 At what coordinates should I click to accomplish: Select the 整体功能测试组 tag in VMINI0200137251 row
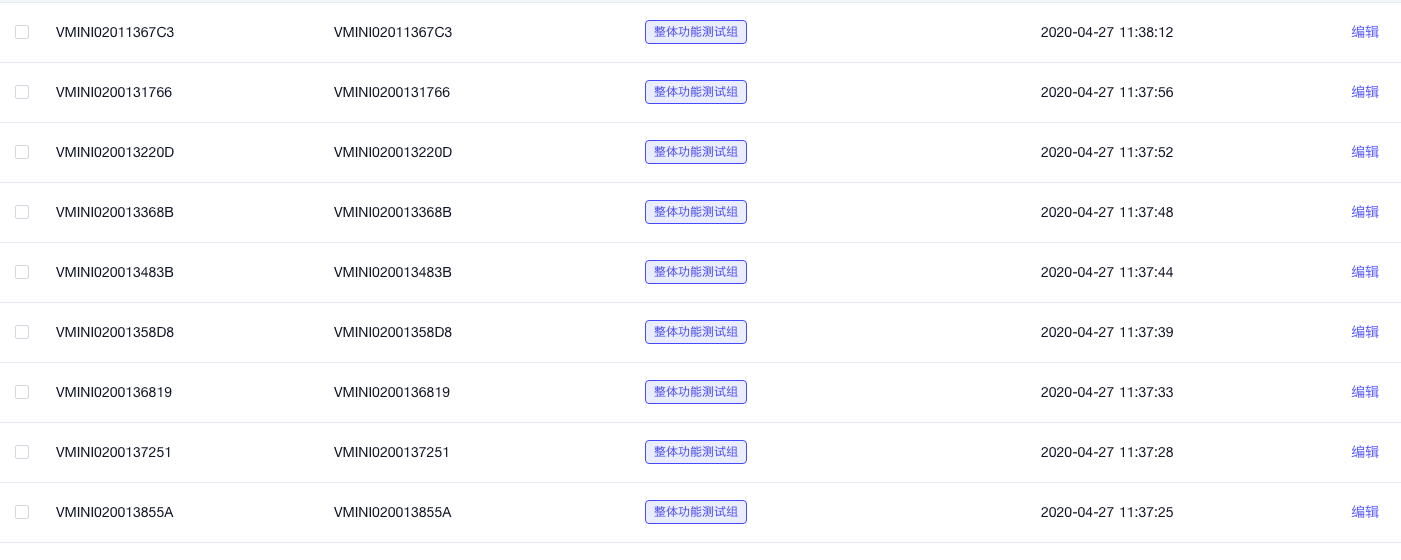tap(696, 452)
